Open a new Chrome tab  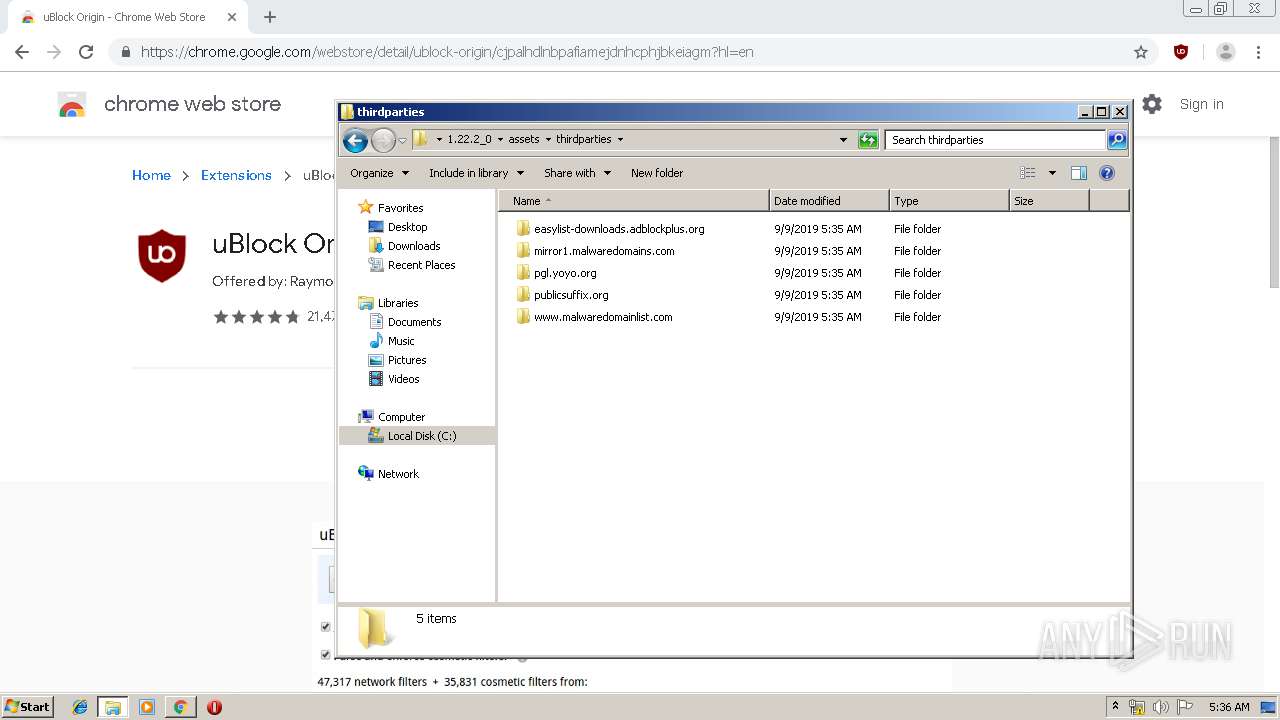270,17
